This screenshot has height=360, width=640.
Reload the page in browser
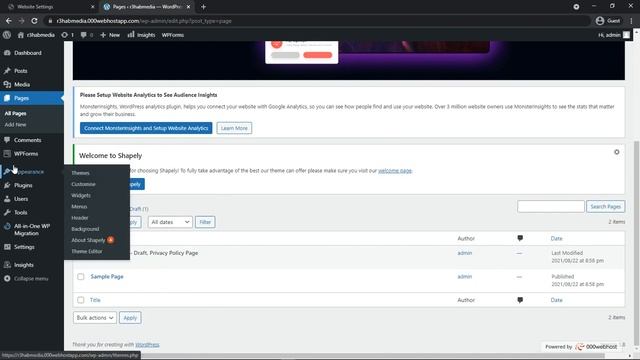(x=34, y=21)
